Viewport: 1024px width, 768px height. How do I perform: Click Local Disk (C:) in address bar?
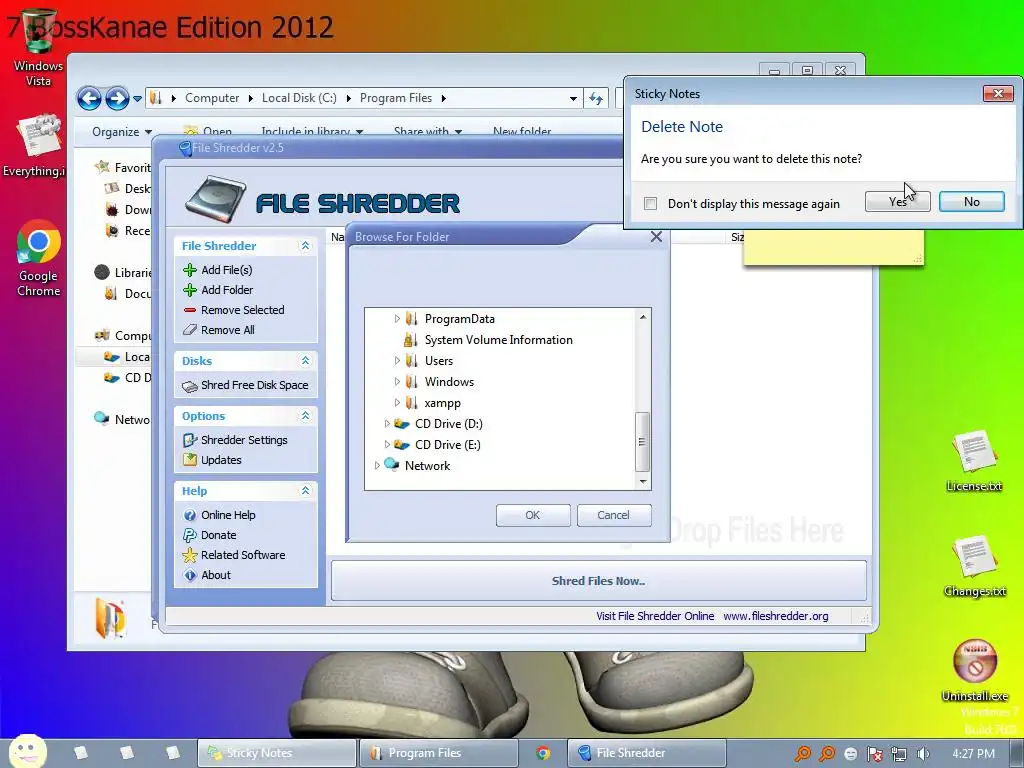pos(299,98)
